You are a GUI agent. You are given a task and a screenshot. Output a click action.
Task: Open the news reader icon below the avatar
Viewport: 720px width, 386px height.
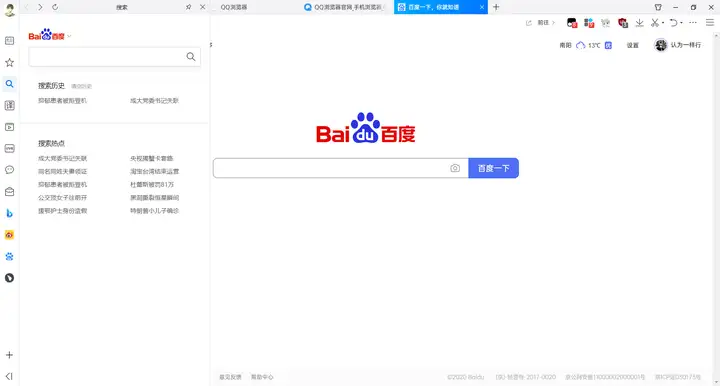coord(9,41)
